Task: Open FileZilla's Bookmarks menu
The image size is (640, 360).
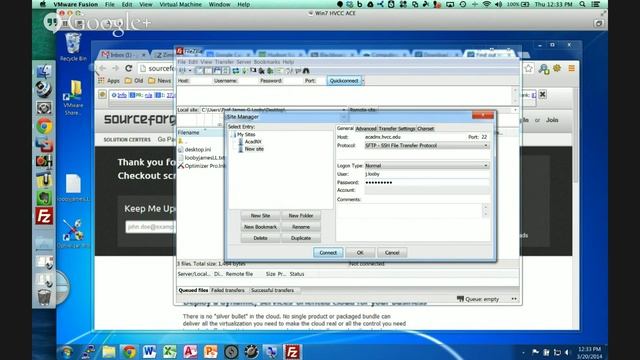Action: 267,62
